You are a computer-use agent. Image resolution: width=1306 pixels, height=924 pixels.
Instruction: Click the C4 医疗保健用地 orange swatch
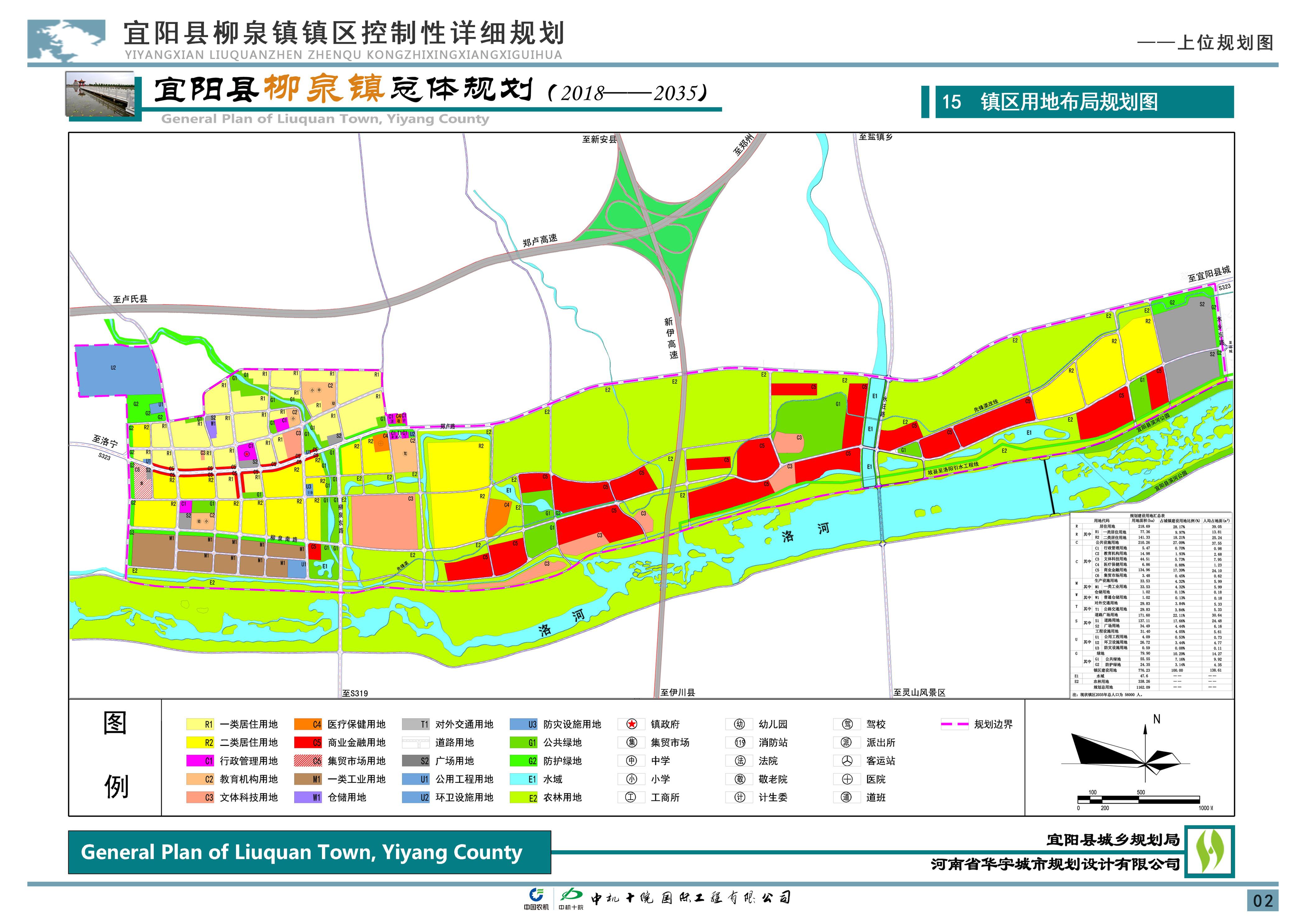(308, 724)
